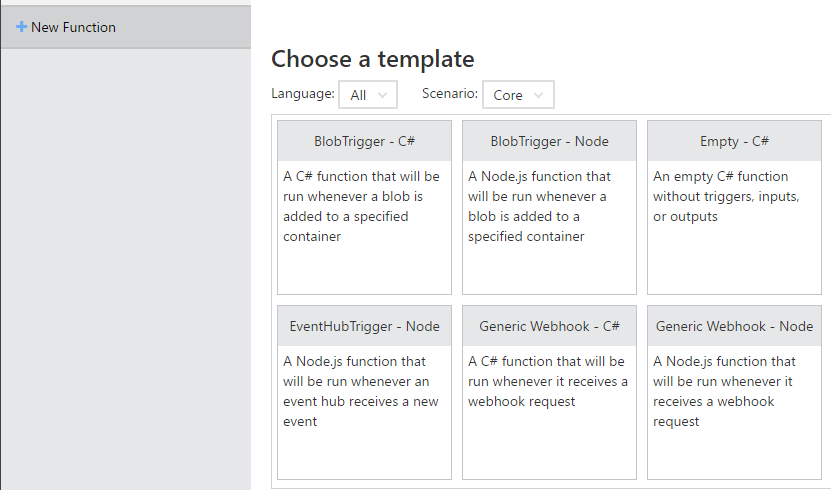Click the Node.js blob trigger description text
Screen dimensions: 831x490
(539, 206)
